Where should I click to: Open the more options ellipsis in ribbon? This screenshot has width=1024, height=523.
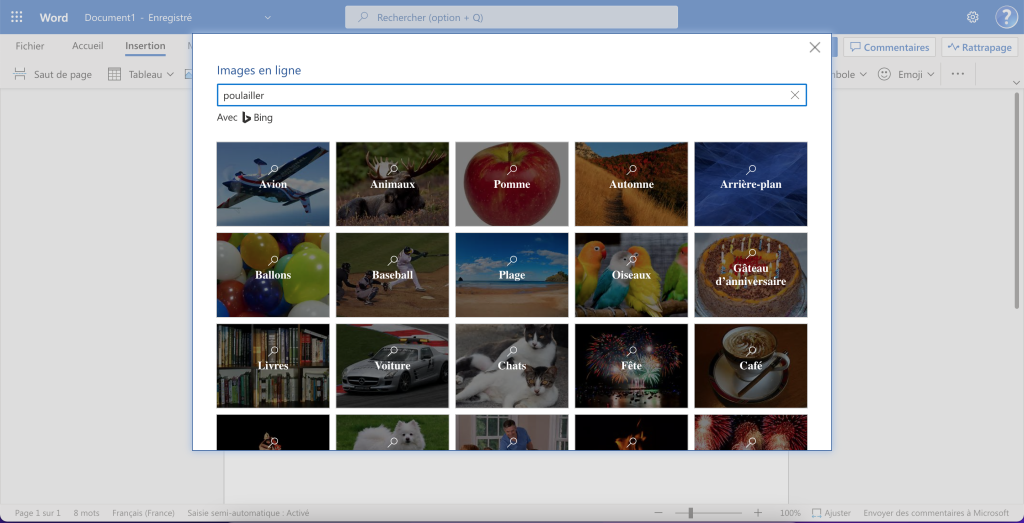tap(958, 74)
